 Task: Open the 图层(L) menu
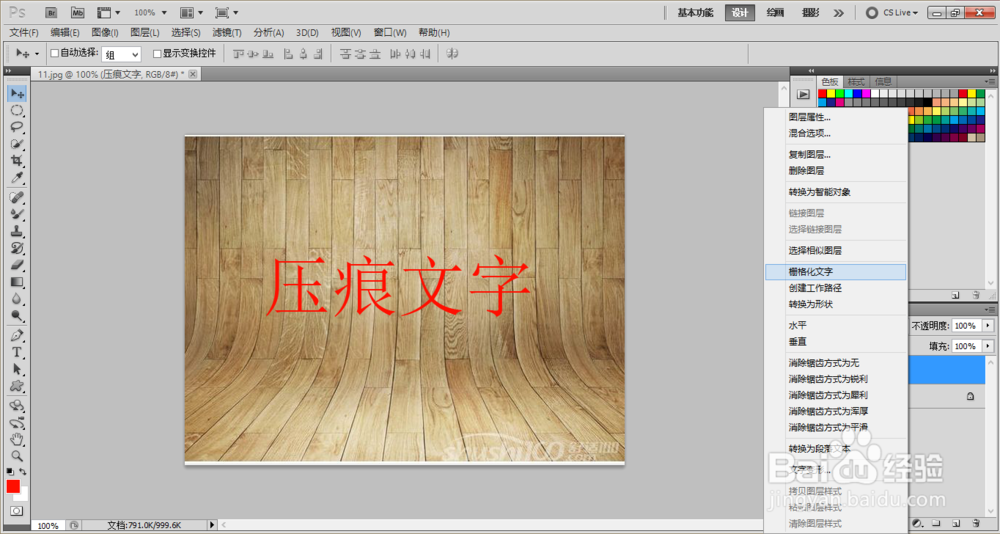(145, 33)
